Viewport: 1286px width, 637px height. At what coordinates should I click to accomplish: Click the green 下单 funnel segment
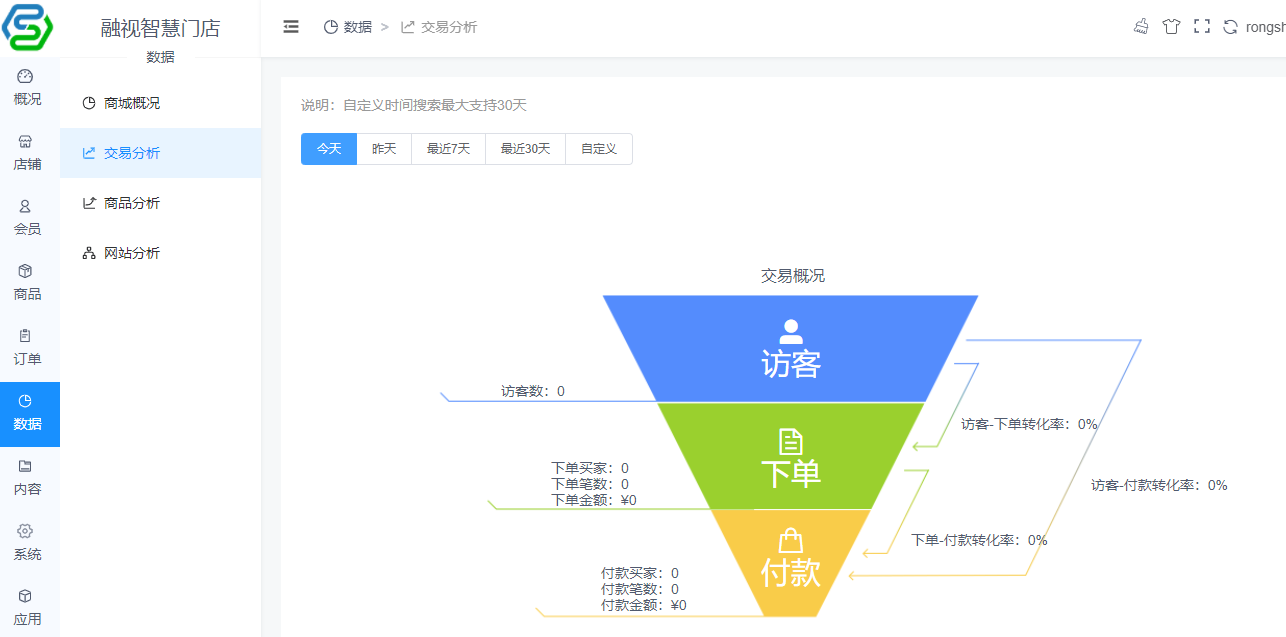click(x=790, y=456)
